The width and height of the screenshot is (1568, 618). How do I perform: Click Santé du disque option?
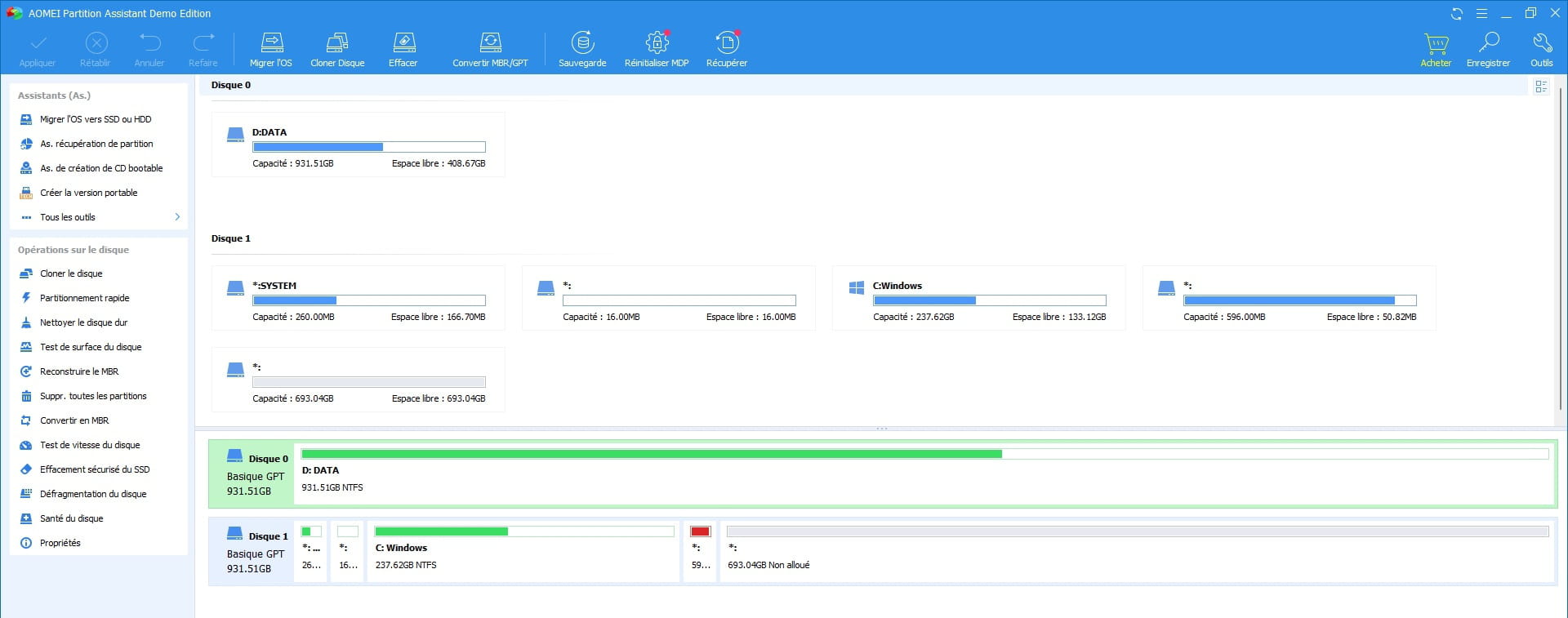pyautogui.click(x=71, y=518)
